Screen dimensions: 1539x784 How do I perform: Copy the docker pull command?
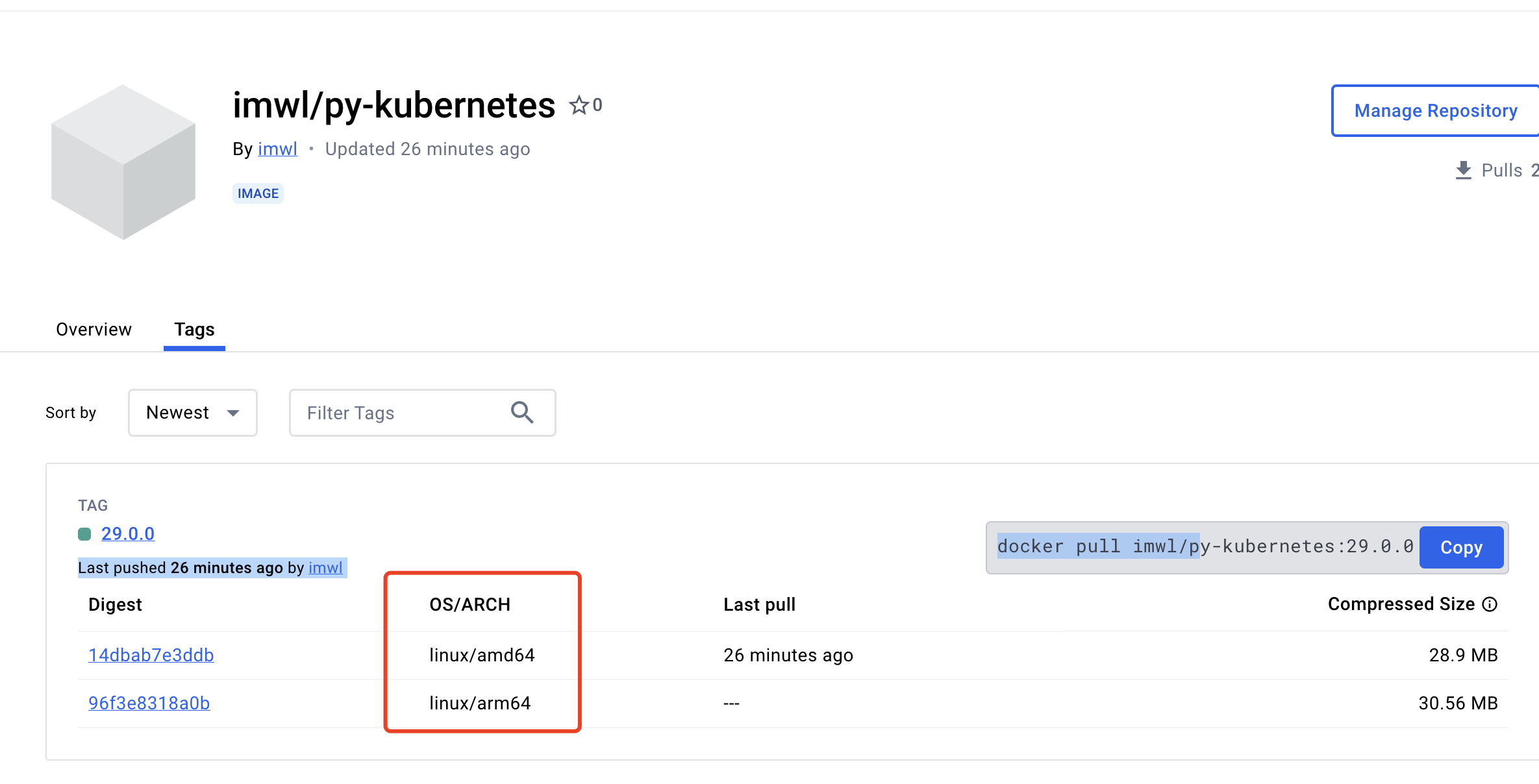coord(1461,547)
